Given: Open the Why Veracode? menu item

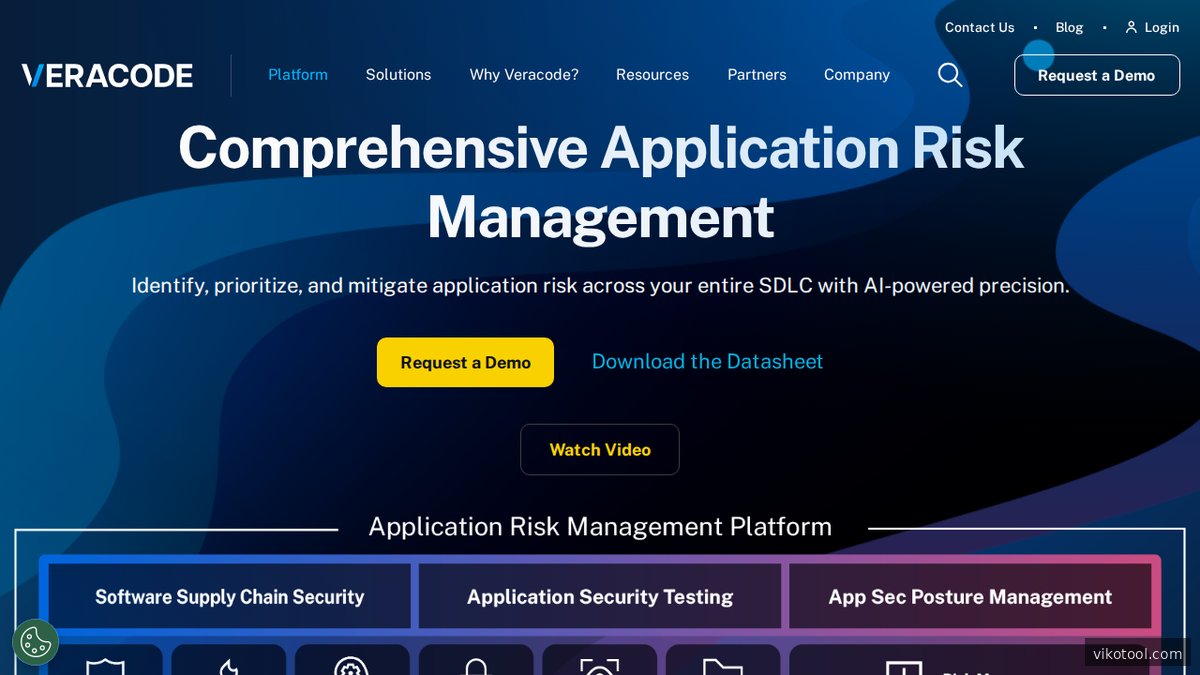Looking at the screenshot, I should click(x=524, y=75).
